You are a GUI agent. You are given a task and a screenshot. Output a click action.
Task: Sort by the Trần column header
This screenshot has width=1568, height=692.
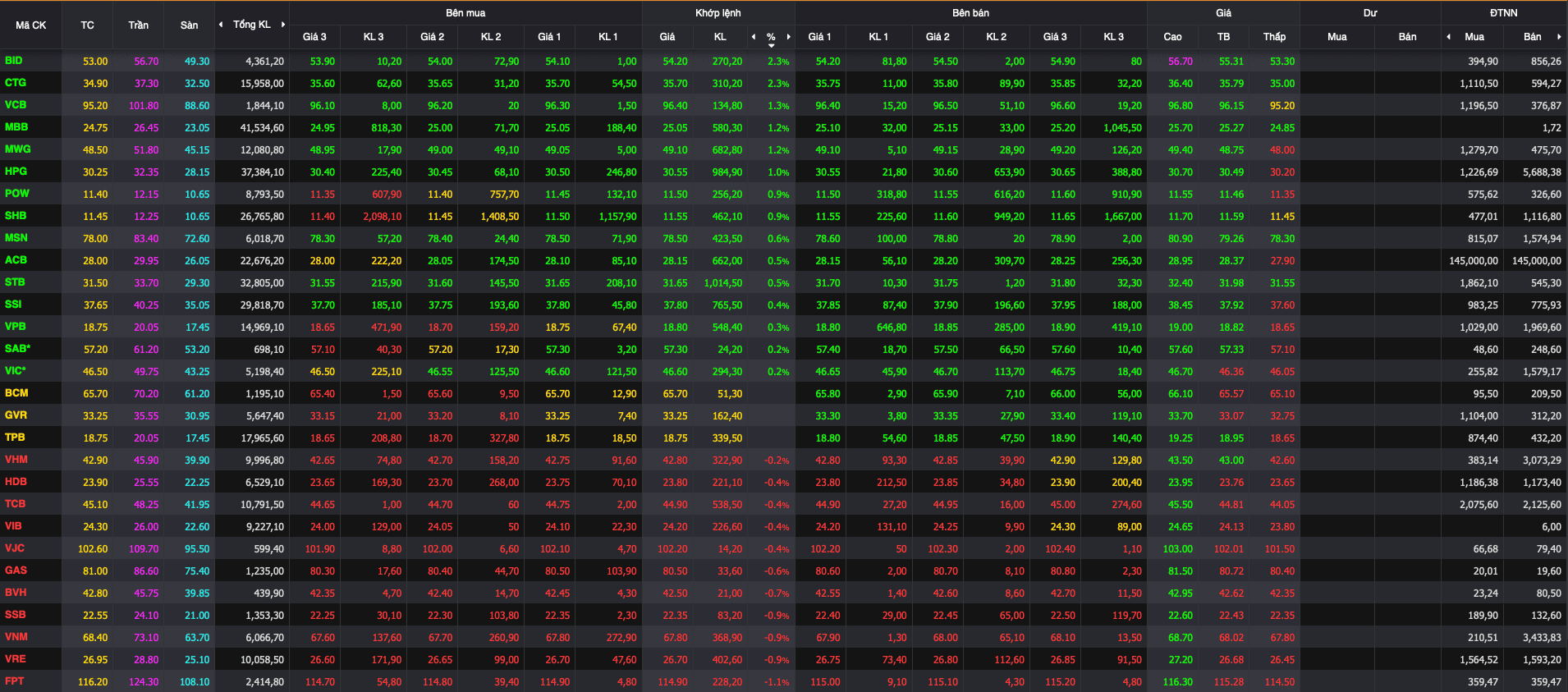[138, 25]
